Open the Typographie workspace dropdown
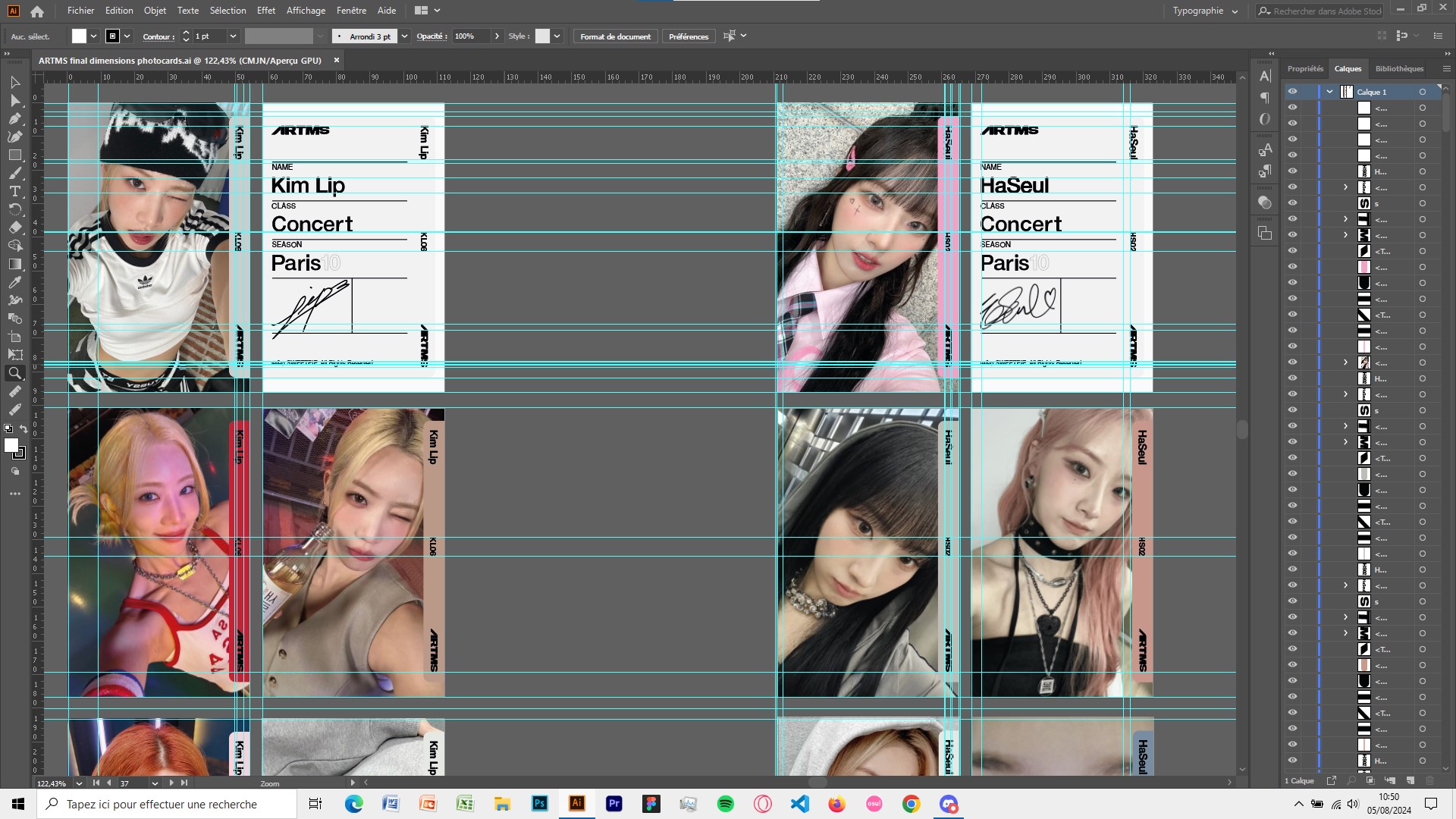1456x819 pixels. pos(1205,11)
